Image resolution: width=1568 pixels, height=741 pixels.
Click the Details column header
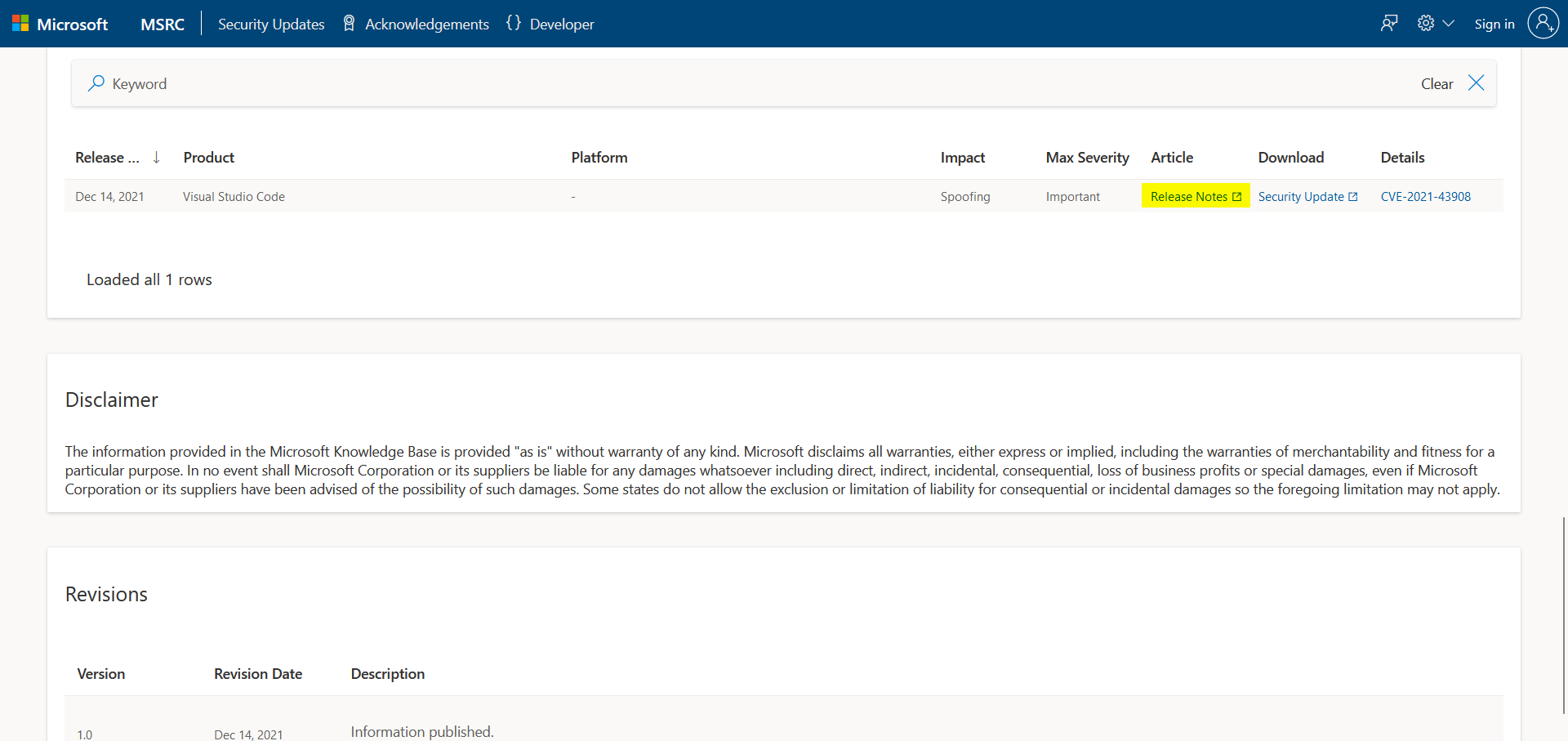[x=1402, y=158]
